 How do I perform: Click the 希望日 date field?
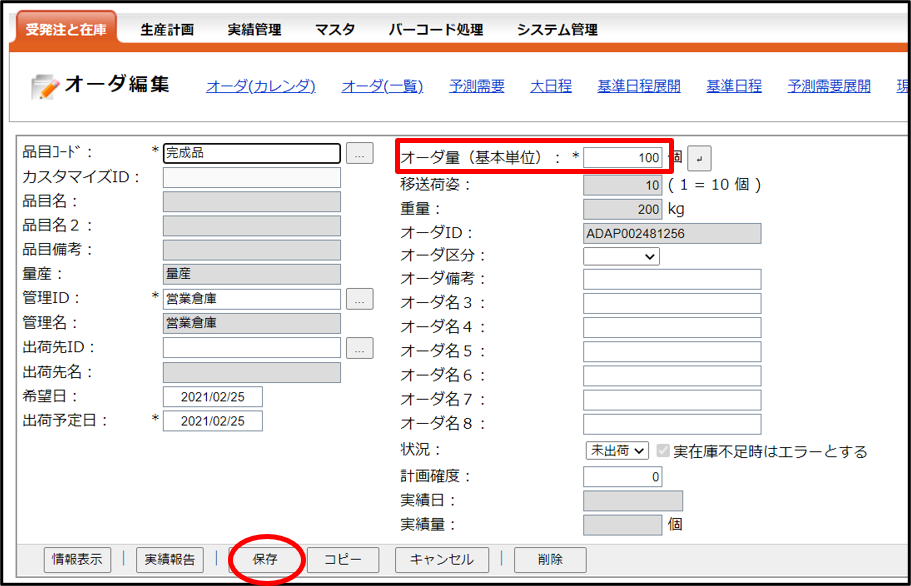click(212, 397)
